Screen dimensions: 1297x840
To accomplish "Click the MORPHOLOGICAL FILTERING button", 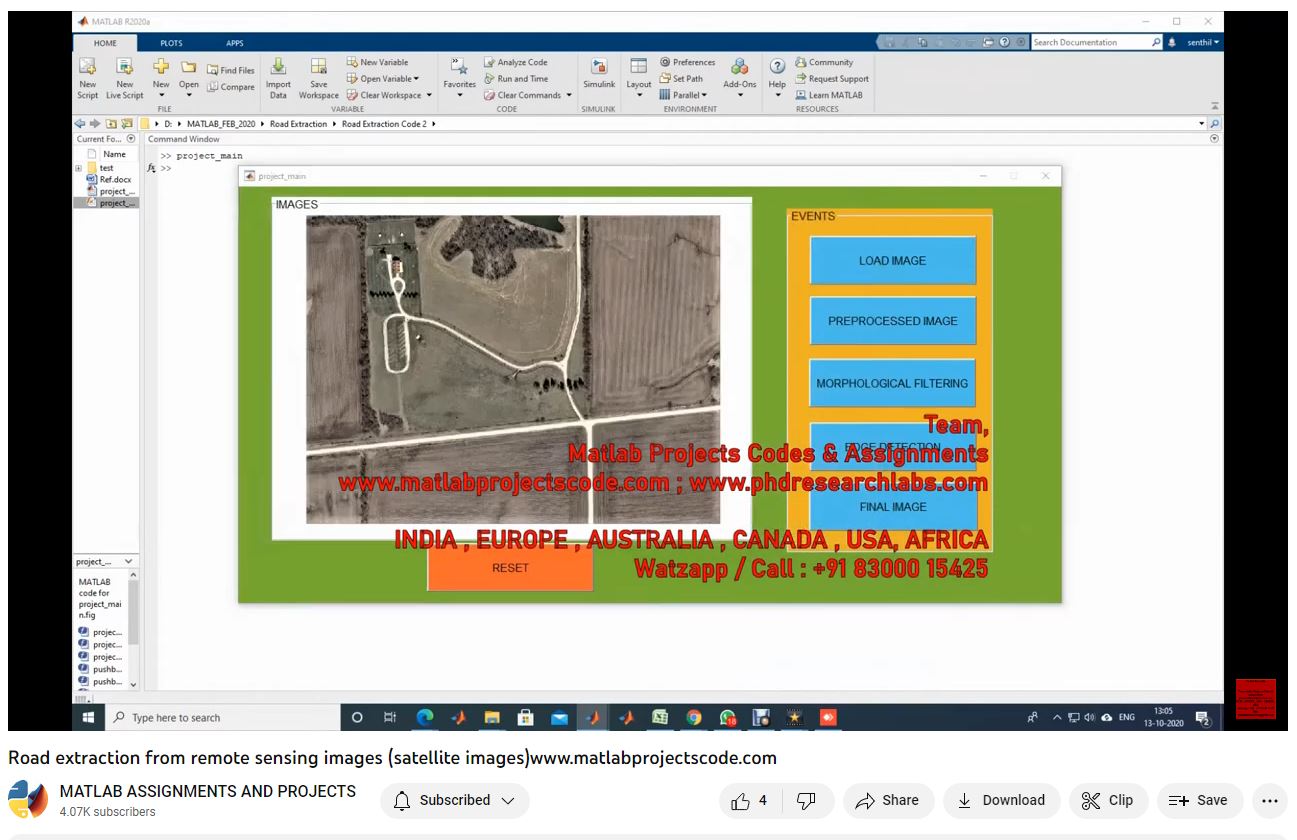I will [x=892, y=383].
